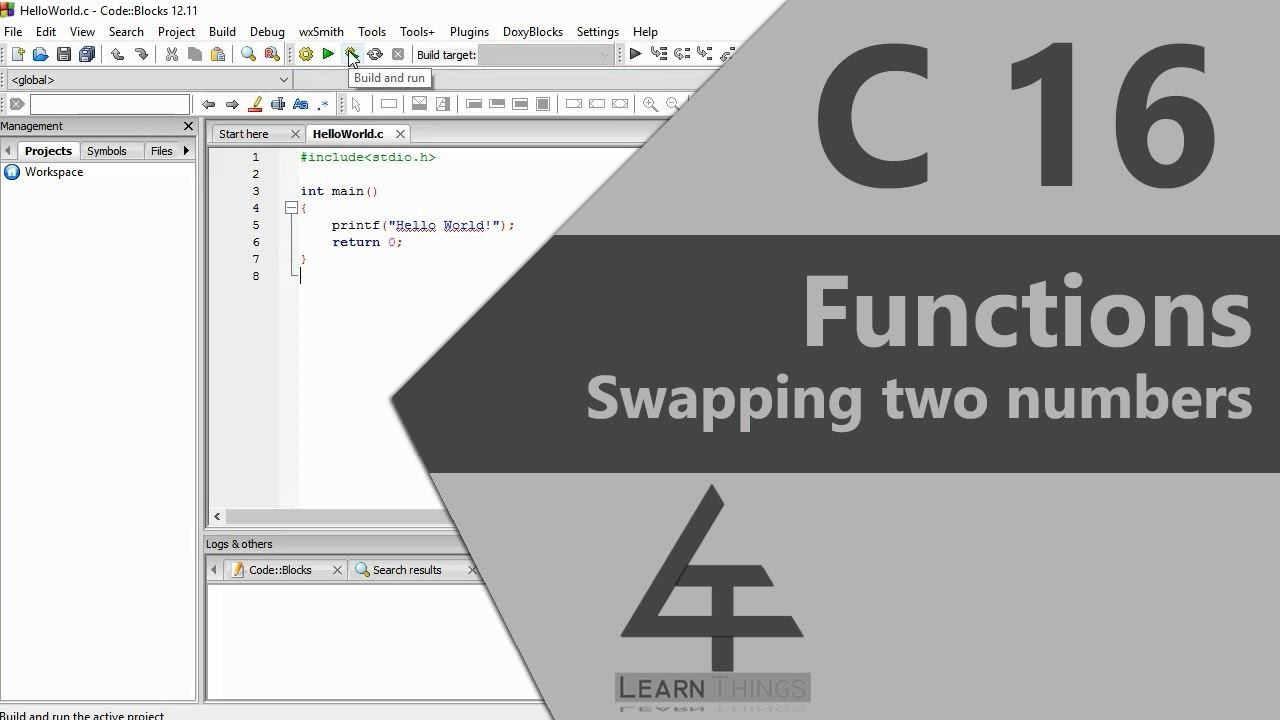Toggle search highlight with the marker icon

click(x=255, y=104)
